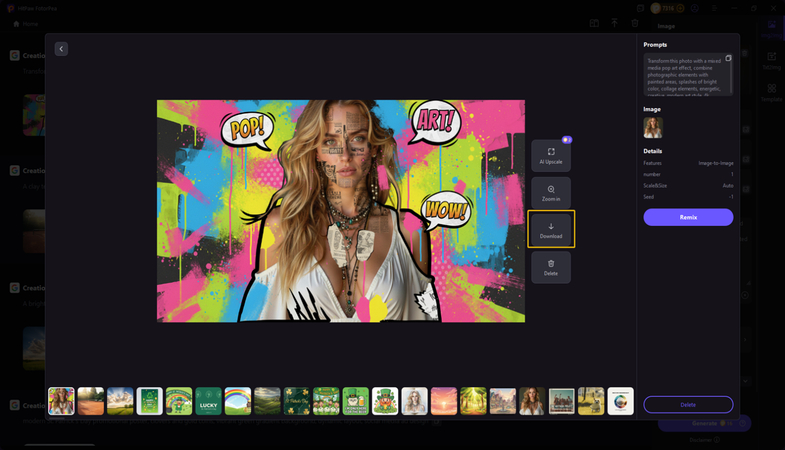Select the pop art woman thumbnail in filmstrip
The width and height of the screenshot is (785, 450).
click(x=61, y=401)
